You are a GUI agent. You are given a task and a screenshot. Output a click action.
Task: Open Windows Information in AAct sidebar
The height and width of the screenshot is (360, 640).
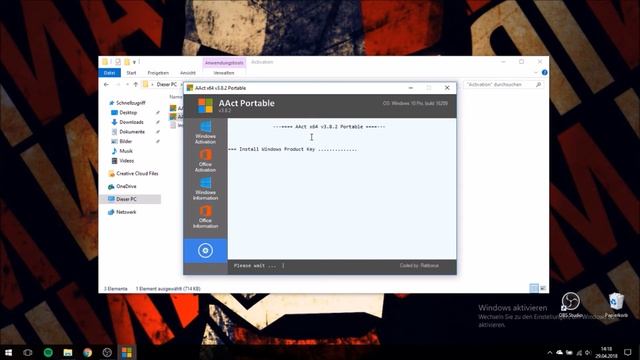pos(205,189)
